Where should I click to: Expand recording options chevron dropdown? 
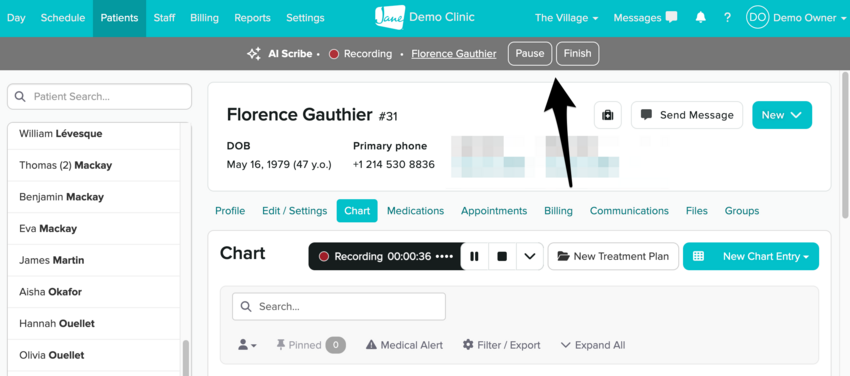point(530,256)
